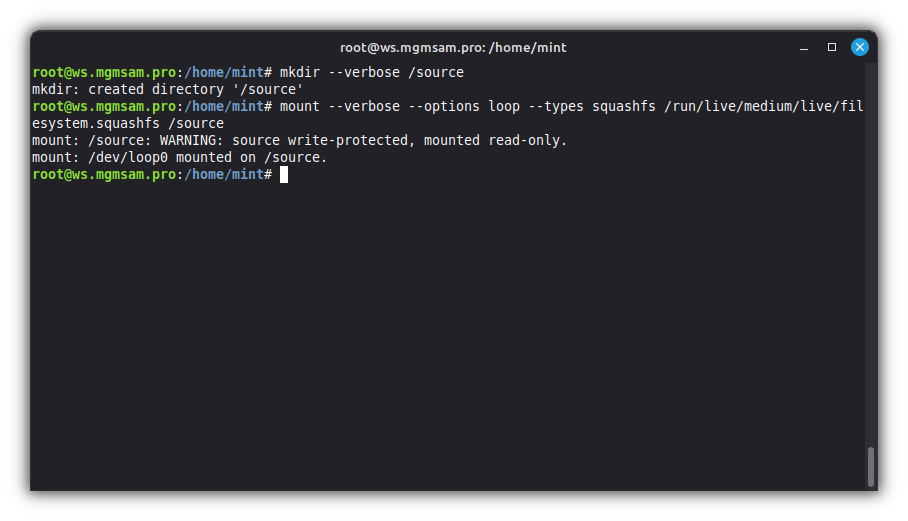
Task: Click the '/dev/loop0 mounted on /source' line
Action: [180, 157]
